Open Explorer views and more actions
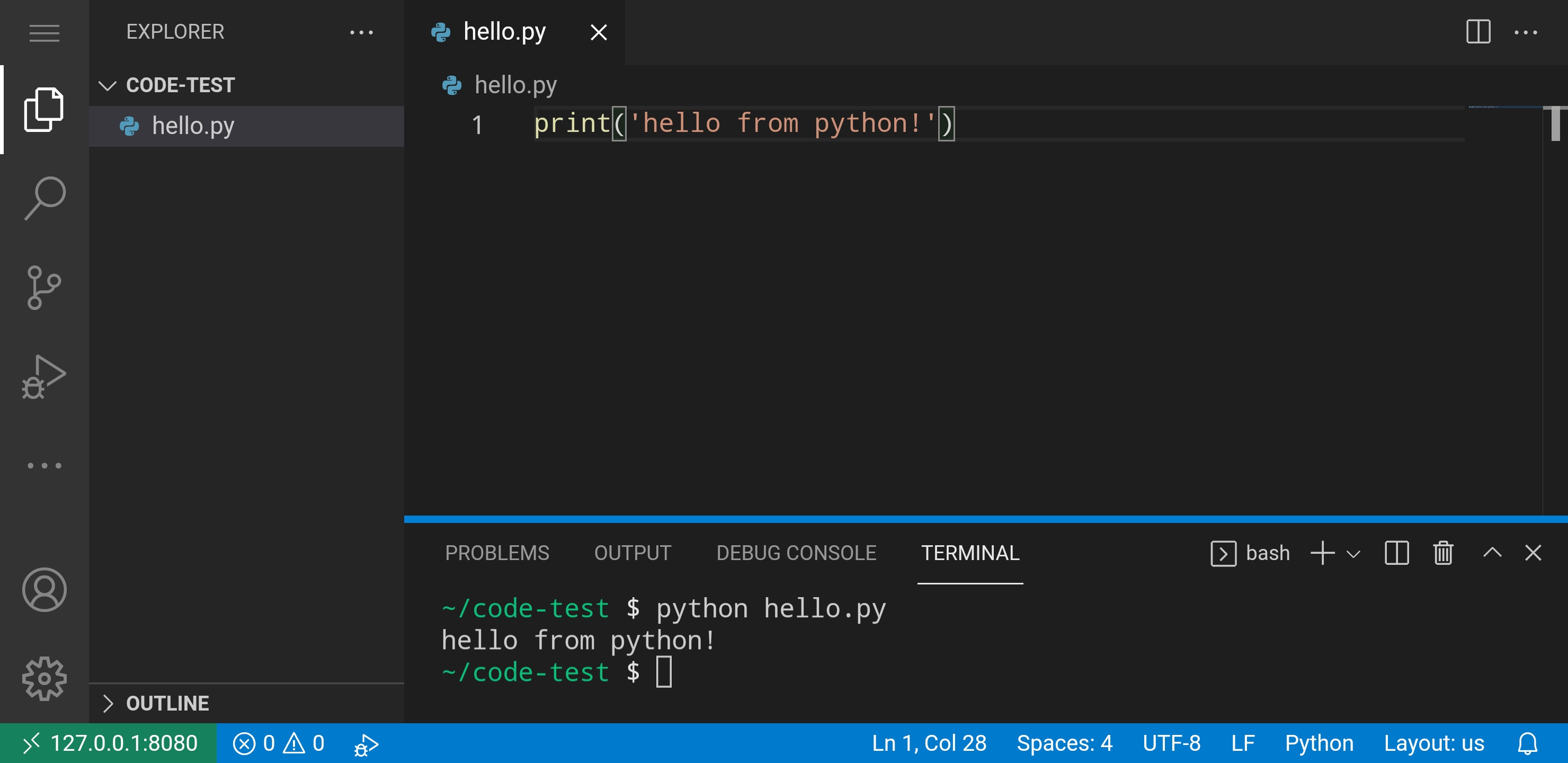1568x763 pixels. (x=361, y=32)
